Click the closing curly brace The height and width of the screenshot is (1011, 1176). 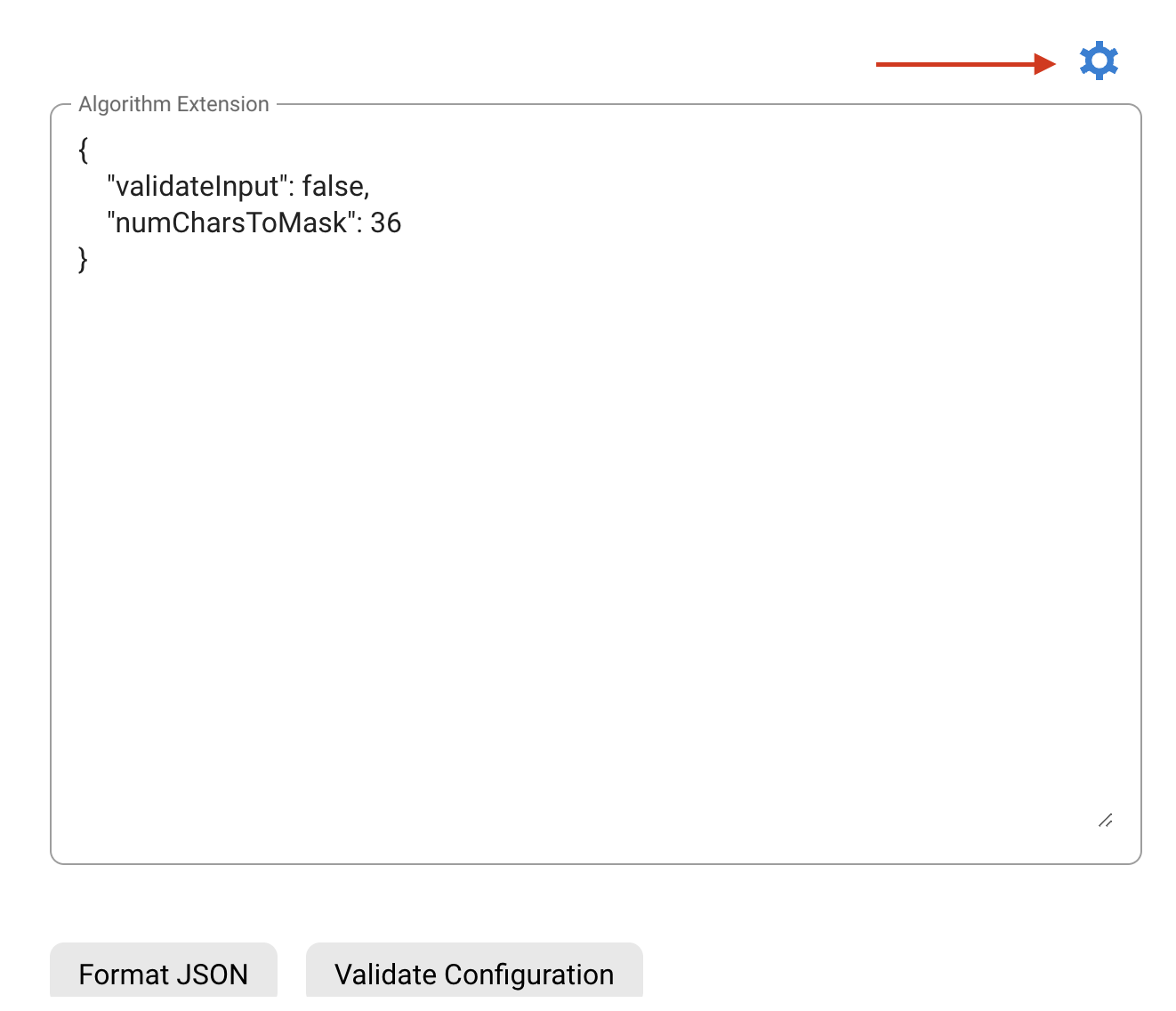coord(84,259)
